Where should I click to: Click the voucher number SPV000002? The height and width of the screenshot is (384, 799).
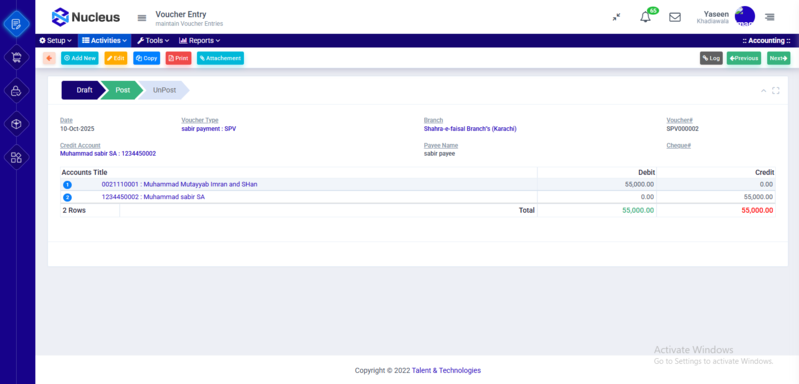pos(682,129)
